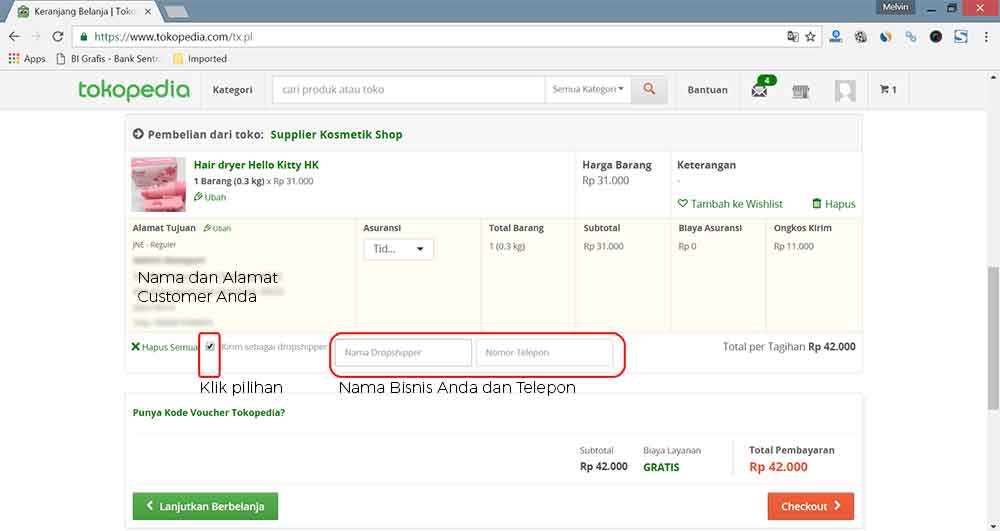1000x531 pixels.
Task: Open shopping cart icon with 1 item
Action: (888, 90)
